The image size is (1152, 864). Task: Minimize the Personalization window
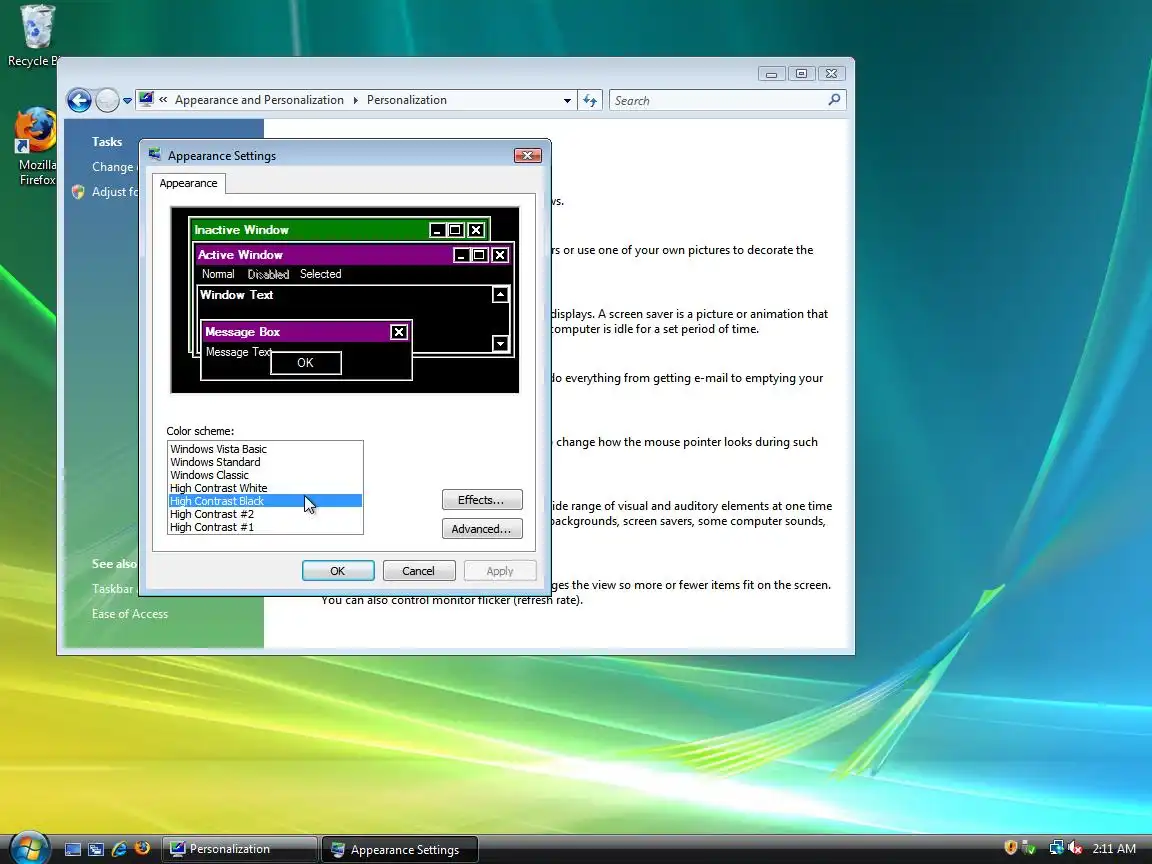pyautogui.click(x=771, y=73)
